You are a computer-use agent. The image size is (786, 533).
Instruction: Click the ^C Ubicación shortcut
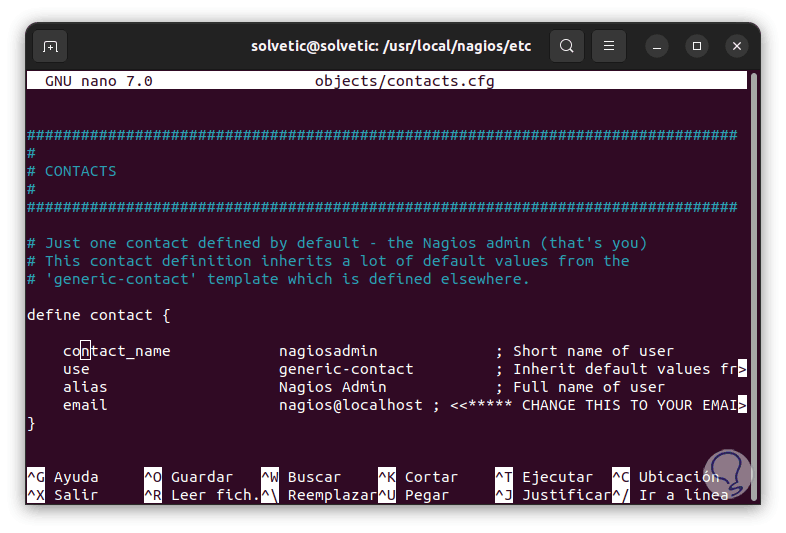pos(666,477)
